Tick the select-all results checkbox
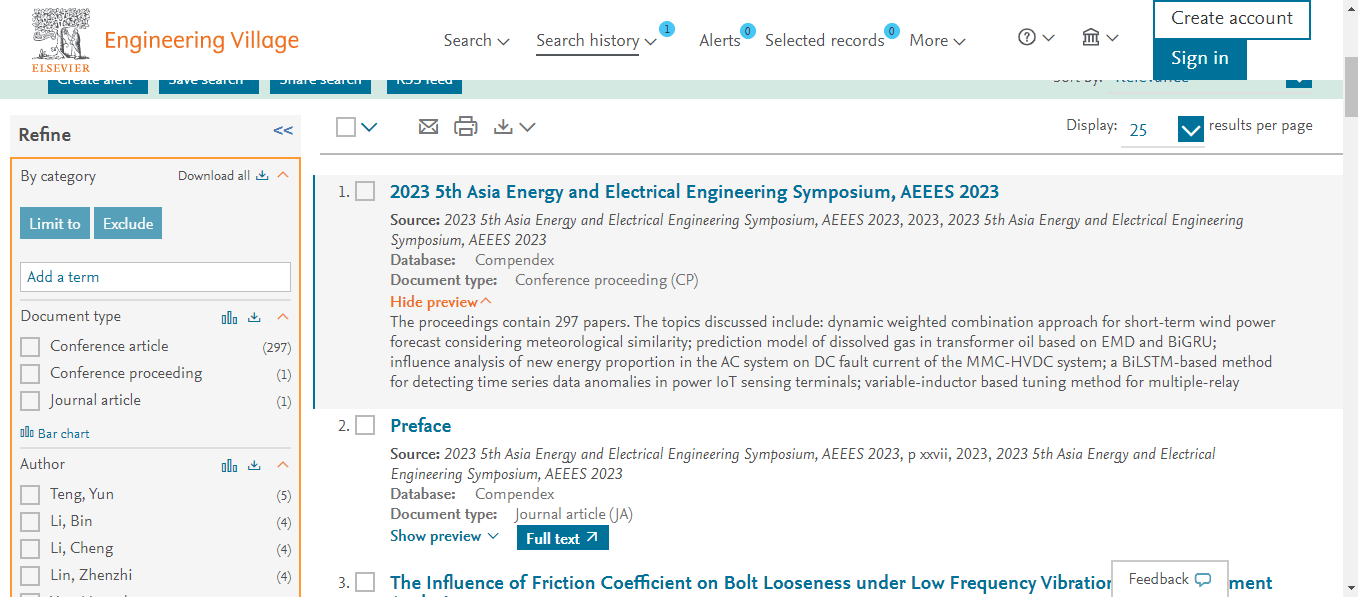The image size is (1358, 597). 346,127
